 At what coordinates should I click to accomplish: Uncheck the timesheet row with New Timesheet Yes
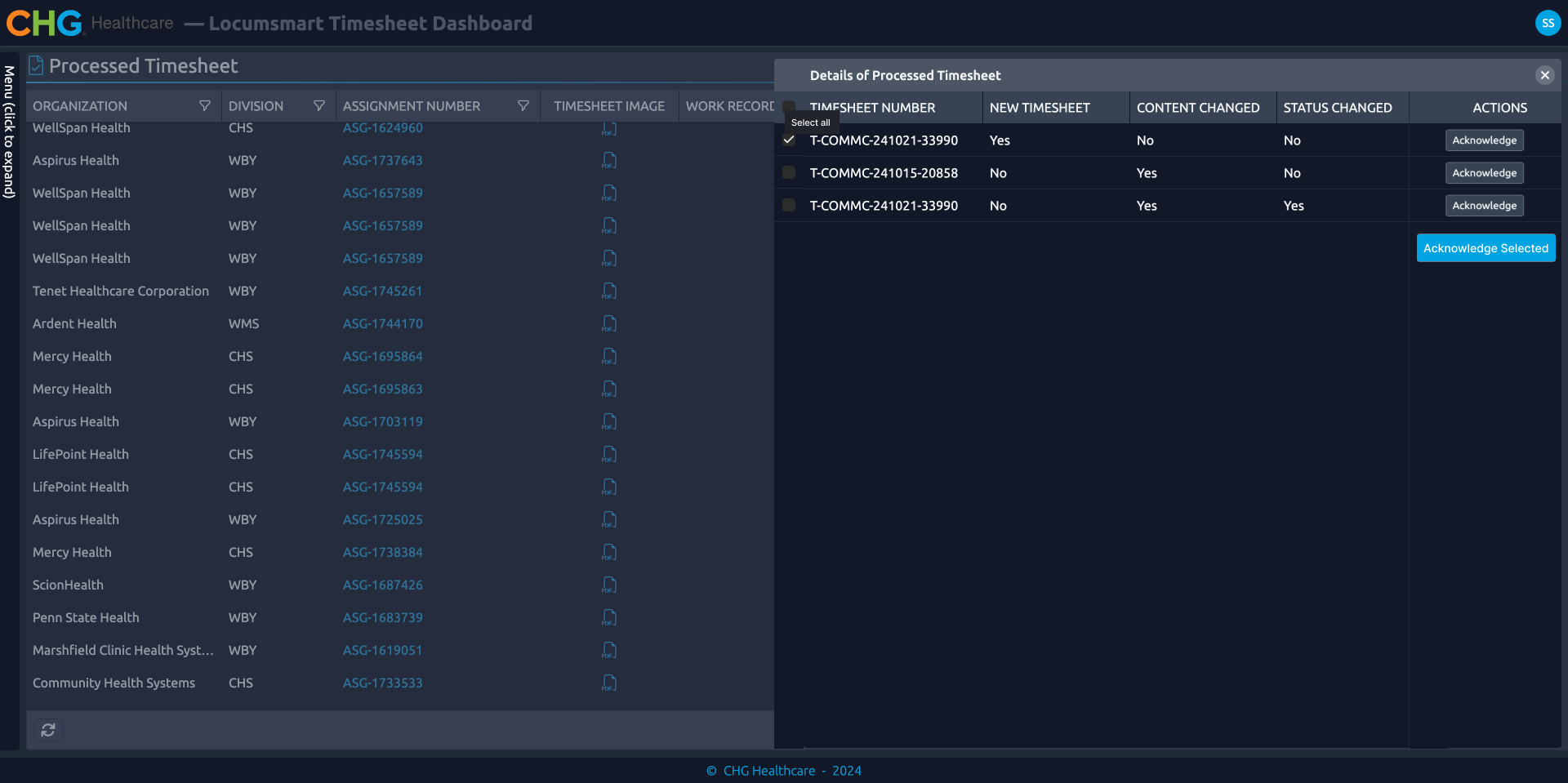pos(789,140)
